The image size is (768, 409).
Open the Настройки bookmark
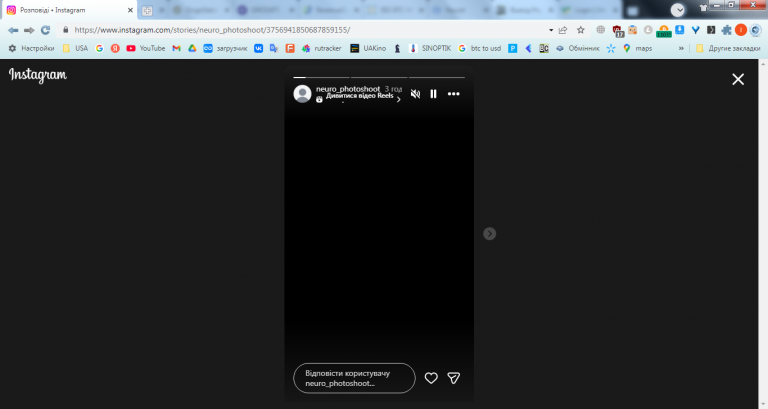pyautogui.click(x=31, y=48)
